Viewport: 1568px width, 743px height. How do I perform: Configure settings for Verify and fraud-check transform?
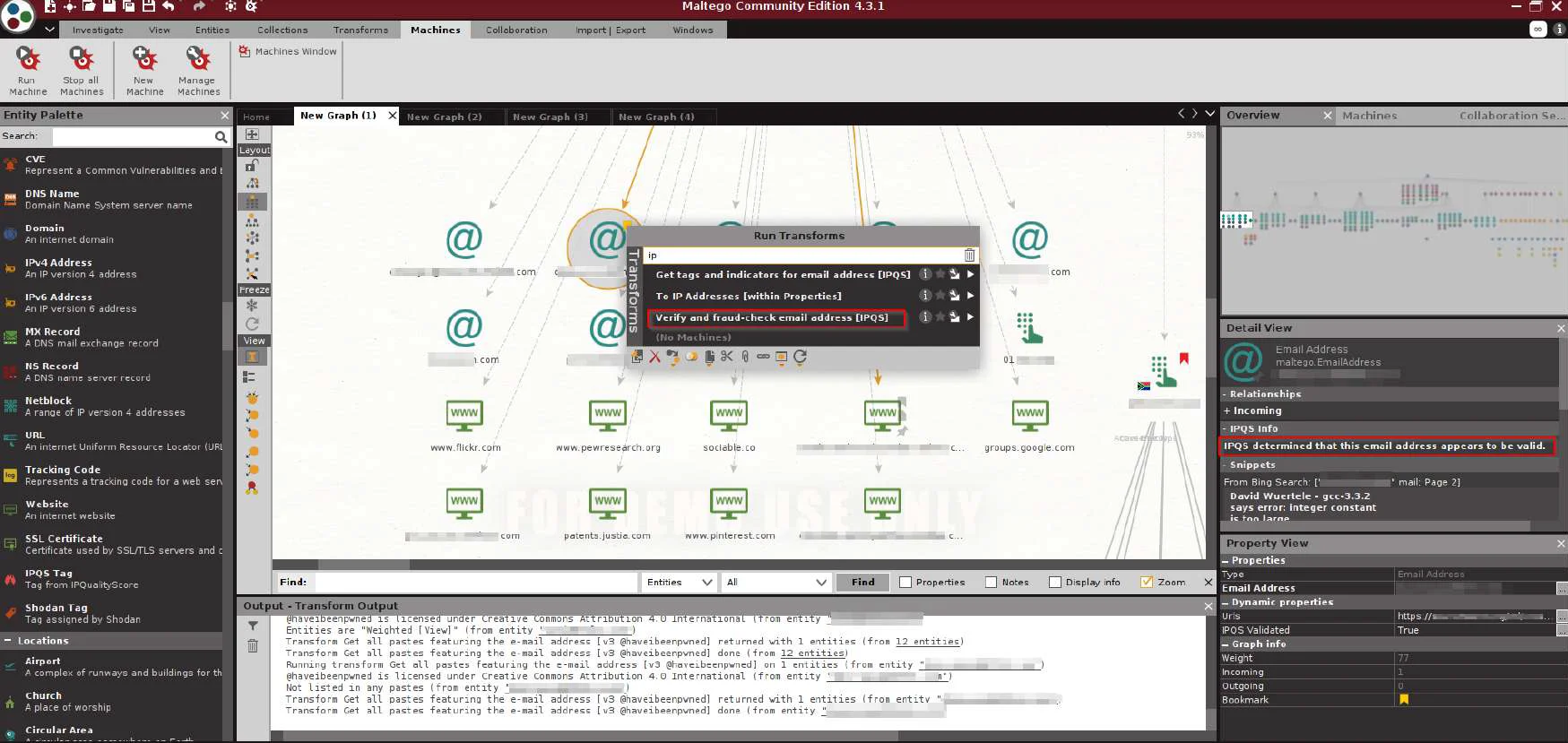(955, 317)
